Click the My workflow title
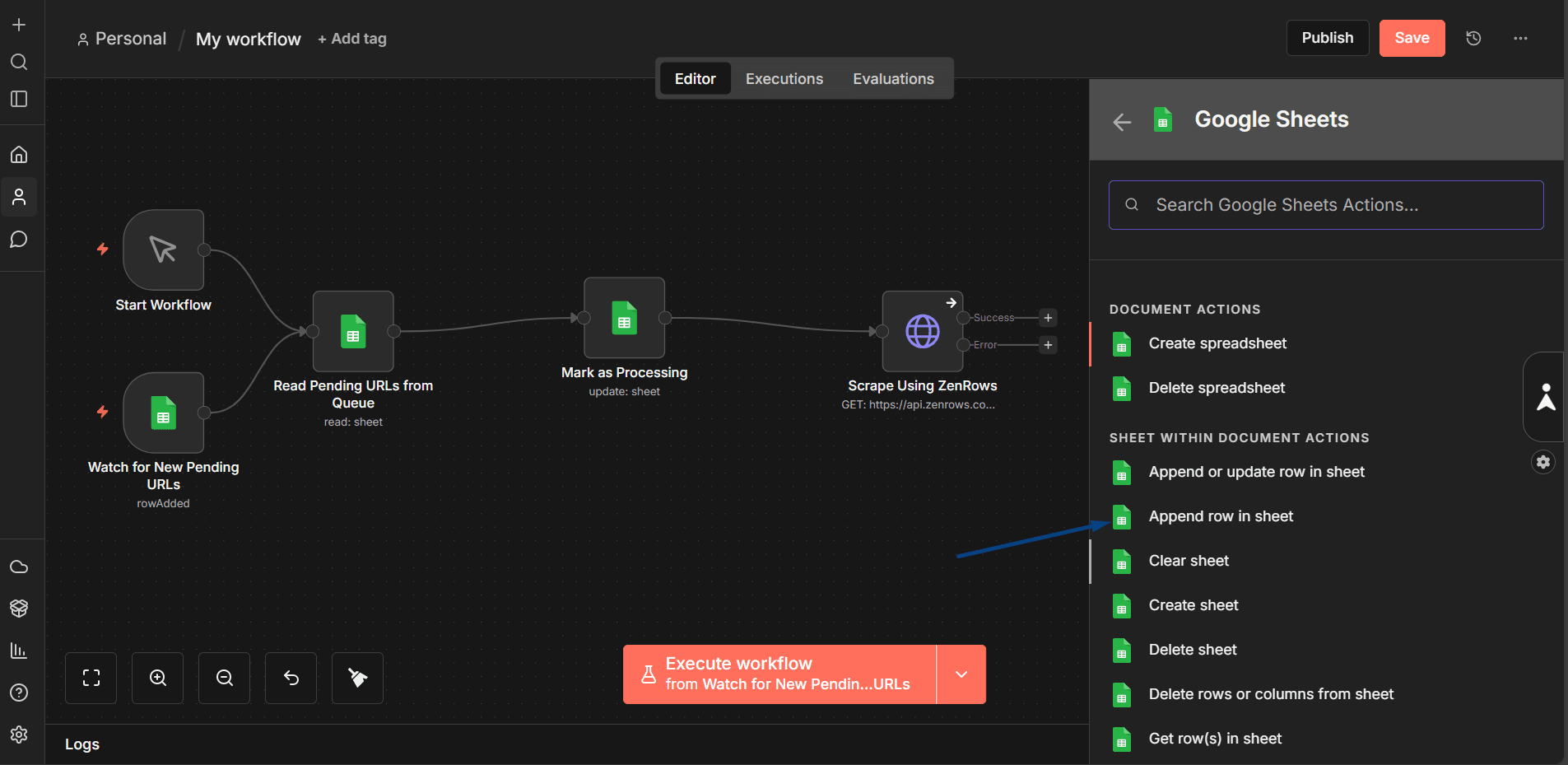 (249, 39)
